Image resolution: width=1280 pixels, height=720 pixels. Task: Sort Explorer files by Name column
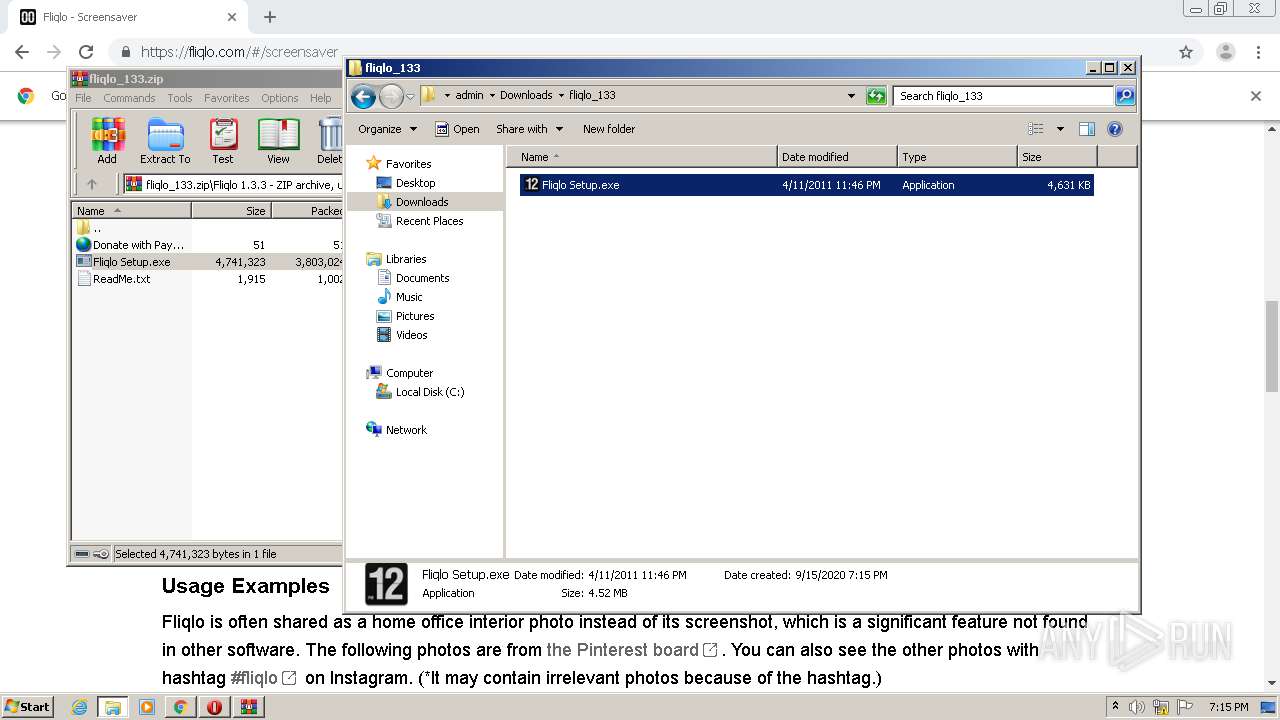coord(641,157)
